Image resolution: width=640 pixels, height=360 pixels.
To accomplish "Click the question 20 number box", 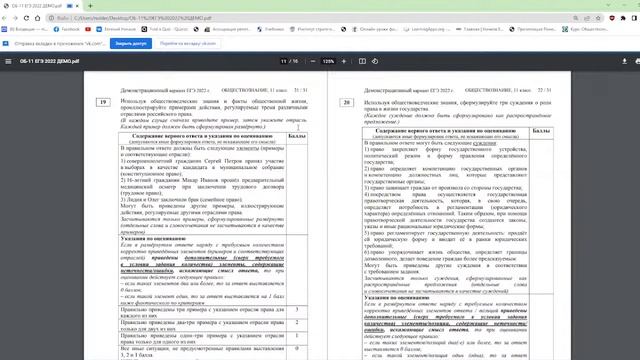I will click(347, 102).
